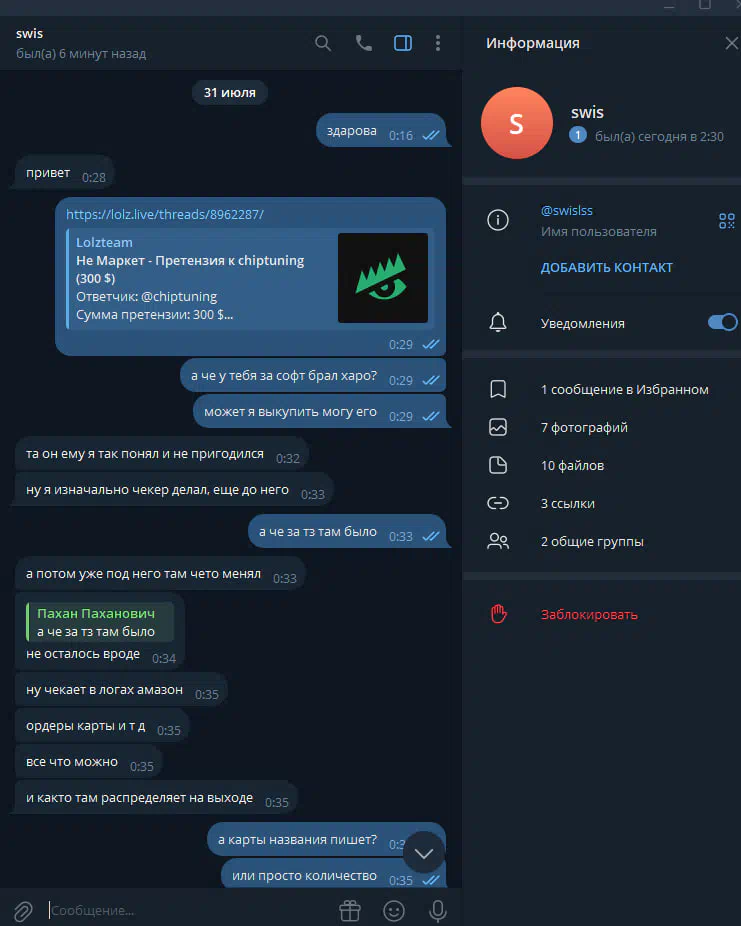
Task: Open the lolz.live thread link
Action: tap(165, 214)
